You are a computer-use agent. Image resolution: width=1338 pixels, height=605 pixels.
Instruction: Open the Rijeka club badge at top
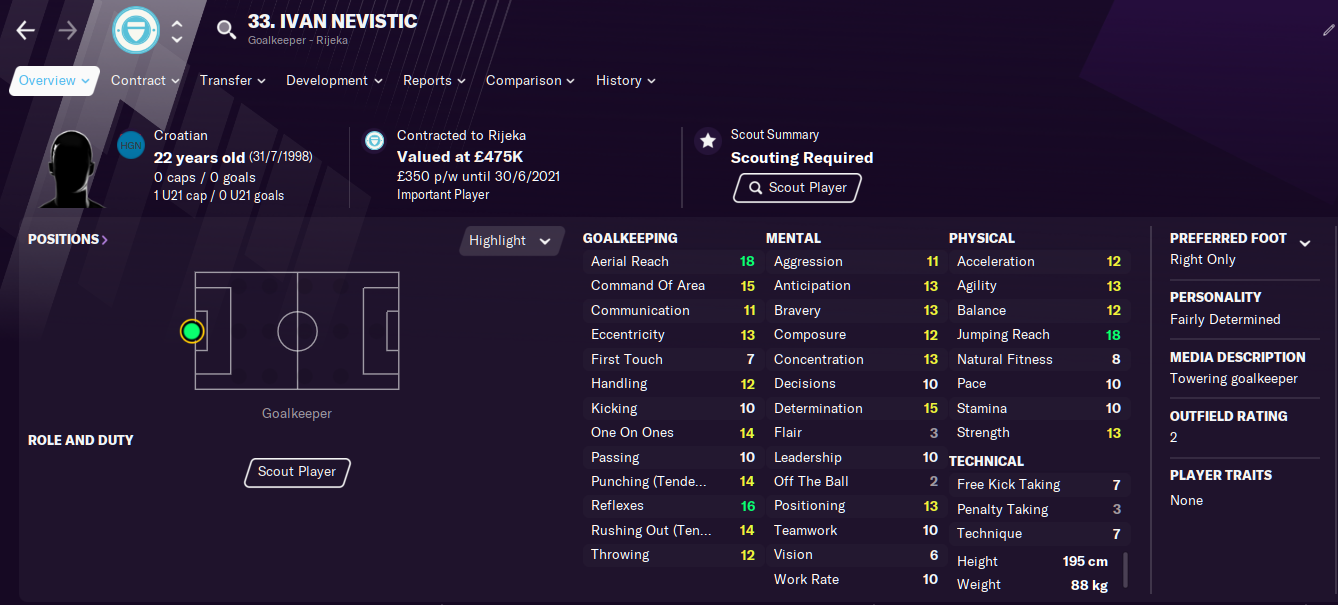[x=136, y=30]
